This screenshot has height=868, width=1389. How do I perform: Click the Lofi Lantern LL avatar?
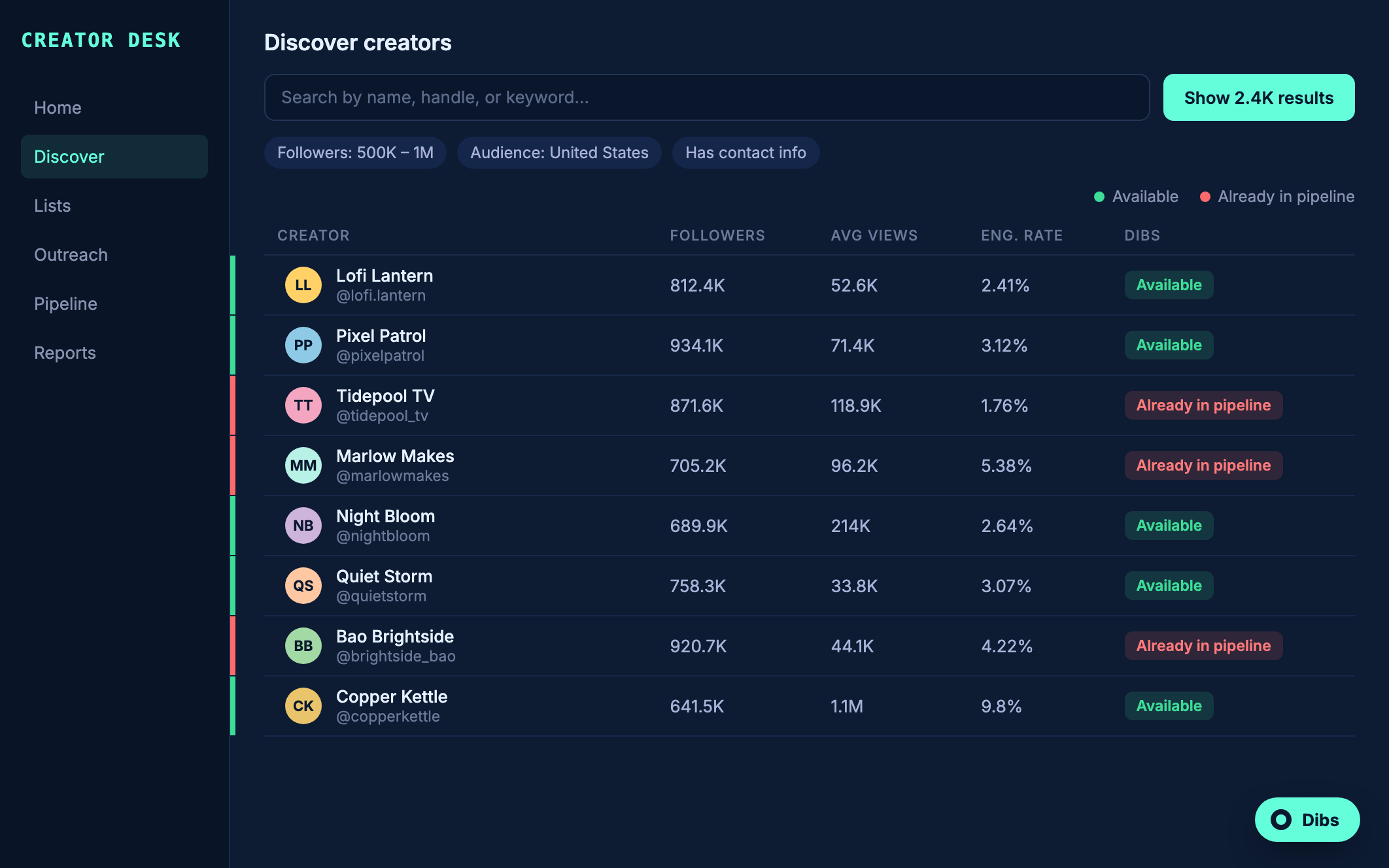[303, 285]
